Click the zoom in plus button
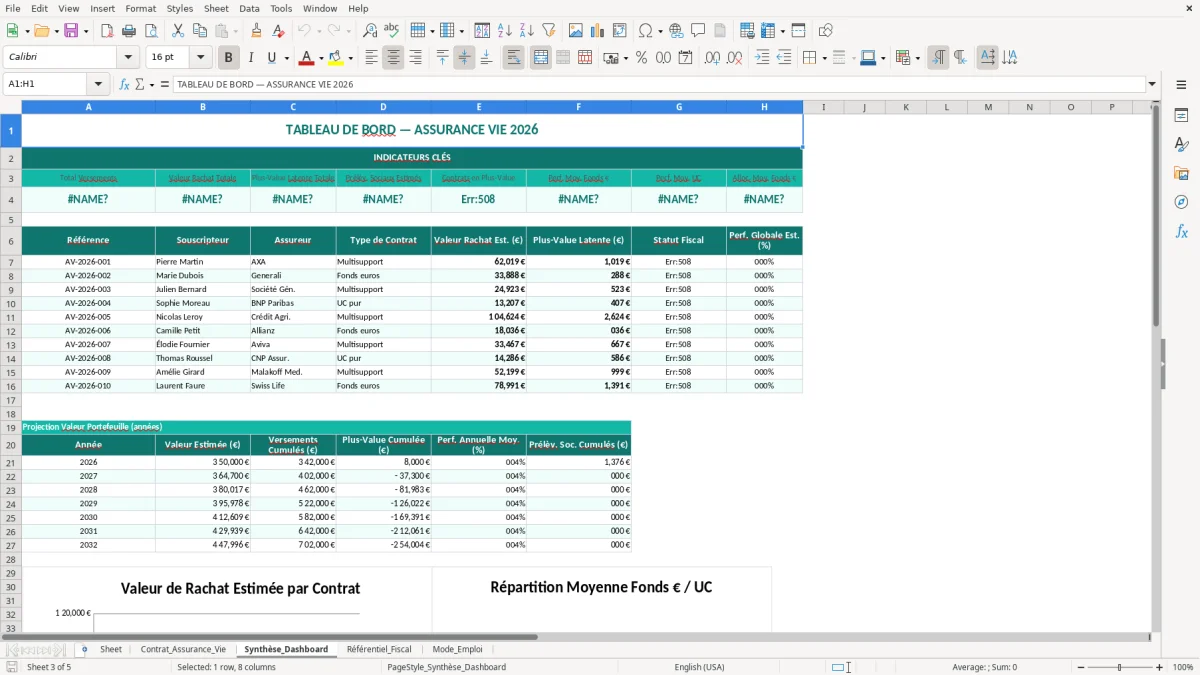The image size is (1200, 675). 1160,667
